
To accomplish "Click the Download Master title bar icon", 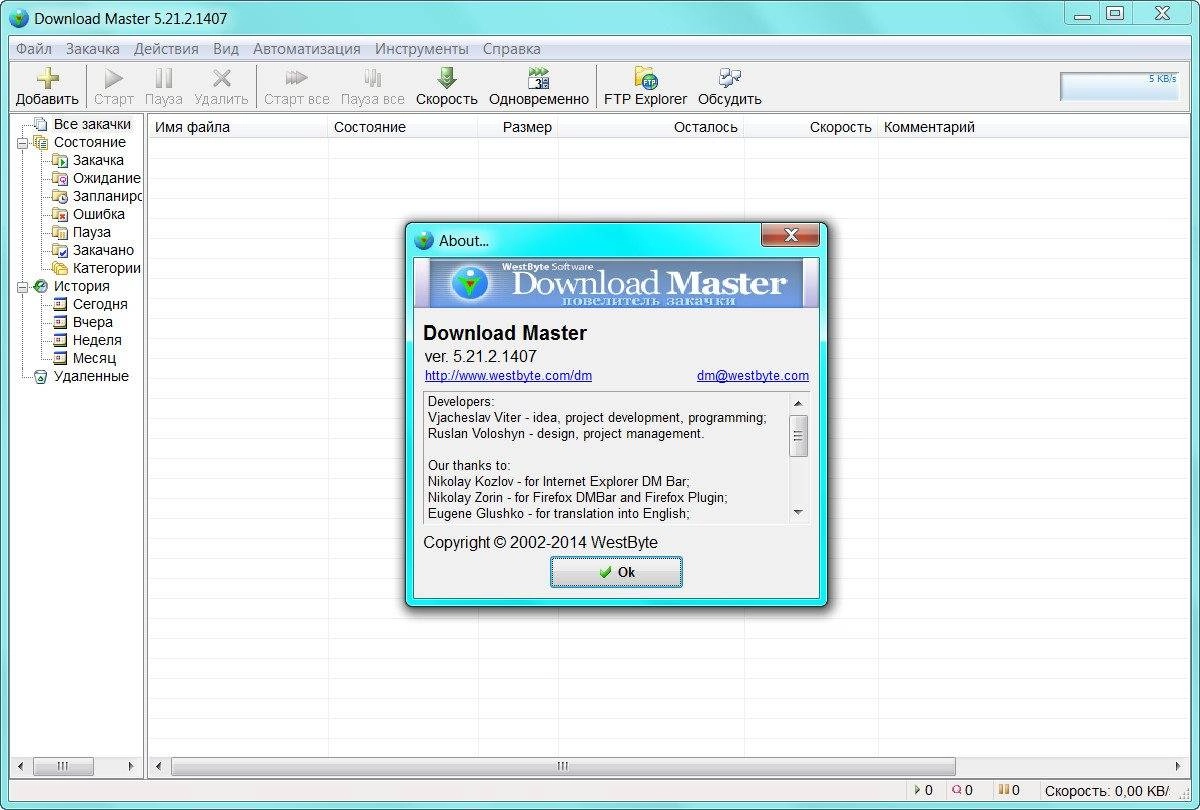I will [19, 18].
